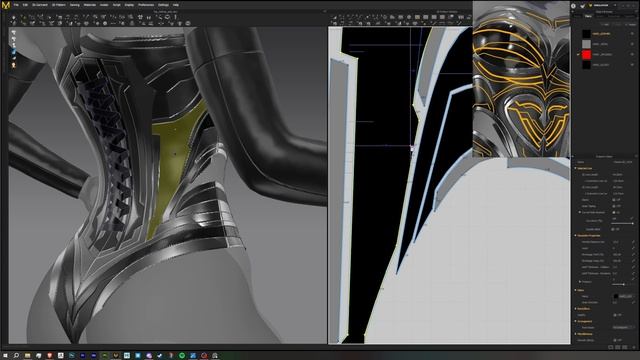This screenshot has width=640, height=360.
Task: Click the Add button in Object Browser
Action: click(606, 24)
